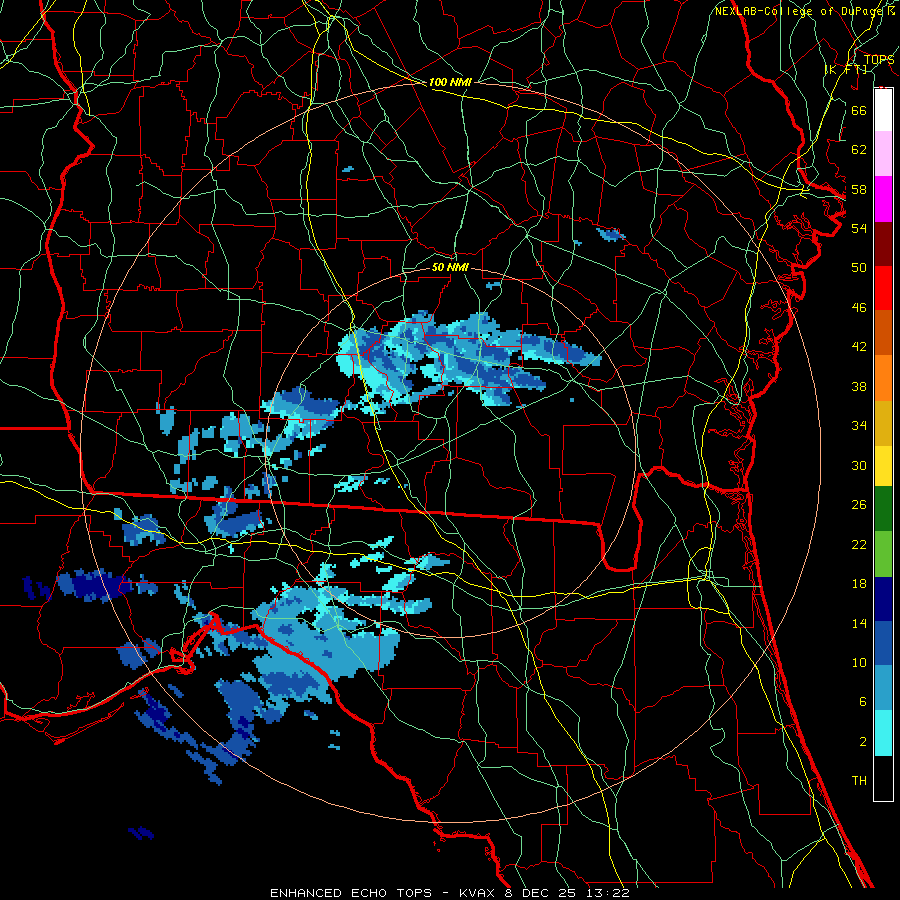Click the magenta swatch on the color scale
The width and height of the screenshot is (900, 900).
883,199
